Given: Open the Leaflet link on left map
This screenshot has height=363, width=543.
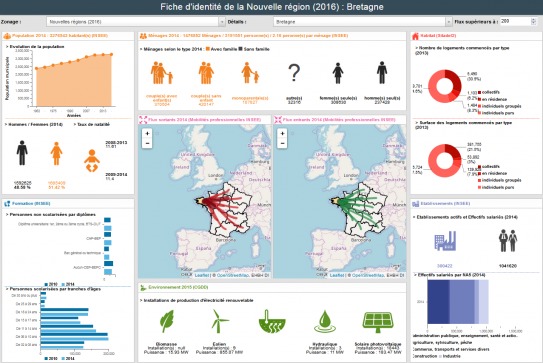Looking at the screenshot, I should pyautogui.click(x=202, y=275).
